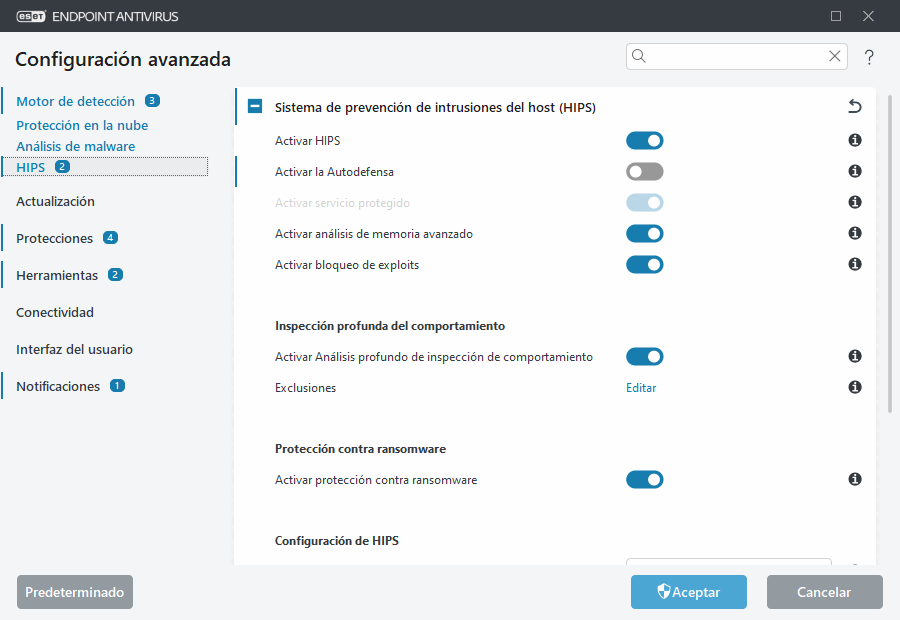The height and width of the screenshot is (620, 900).
Task: Click the revert arrow icon in HIPS section header
Action: 855,106
